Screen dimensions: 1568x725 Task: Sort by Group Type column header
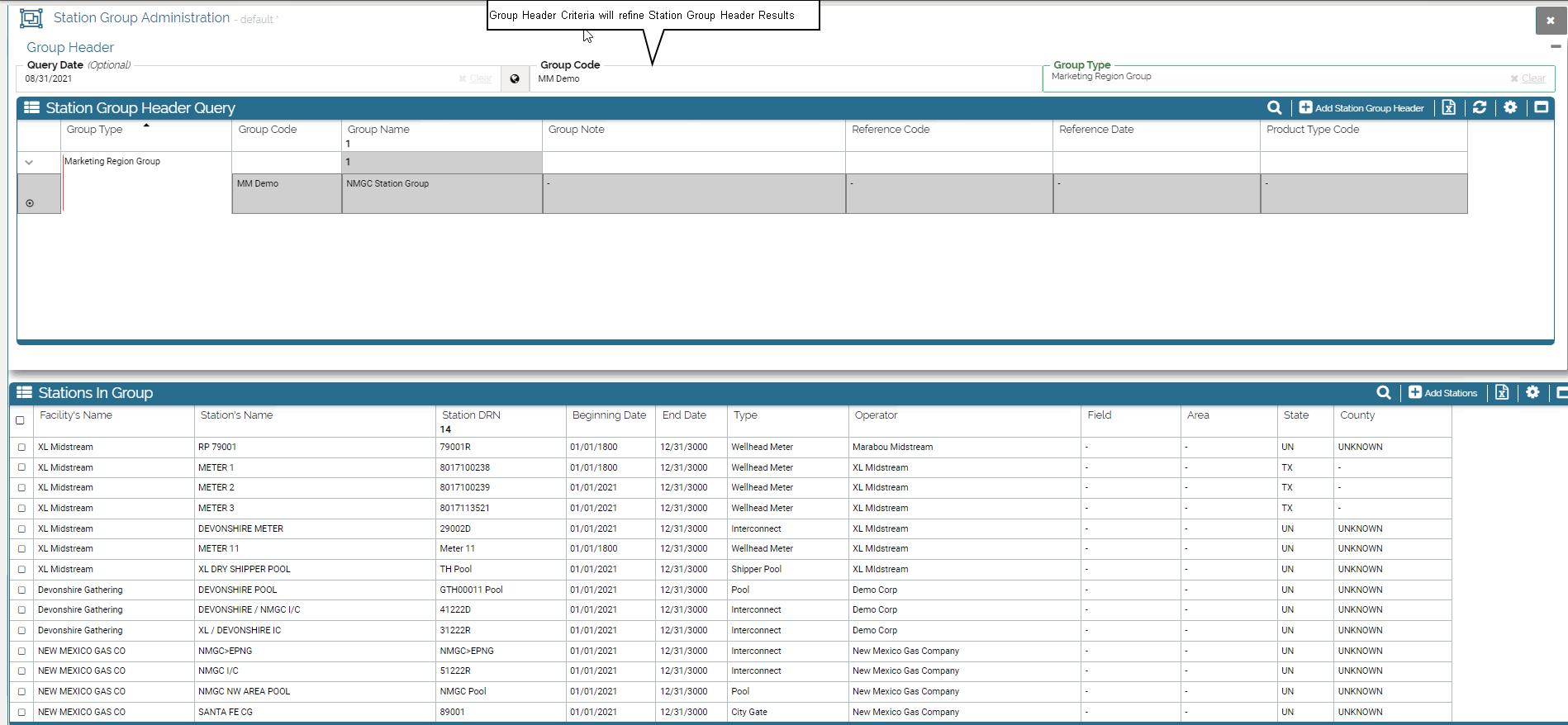[x=94, y=130]
